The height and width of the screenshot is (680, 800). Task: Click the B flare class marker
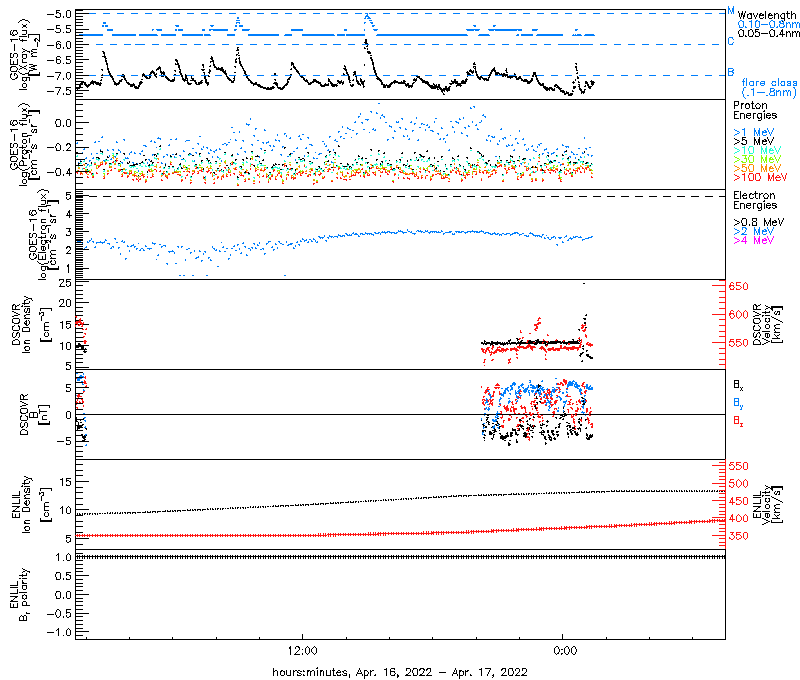click(731, 72)
